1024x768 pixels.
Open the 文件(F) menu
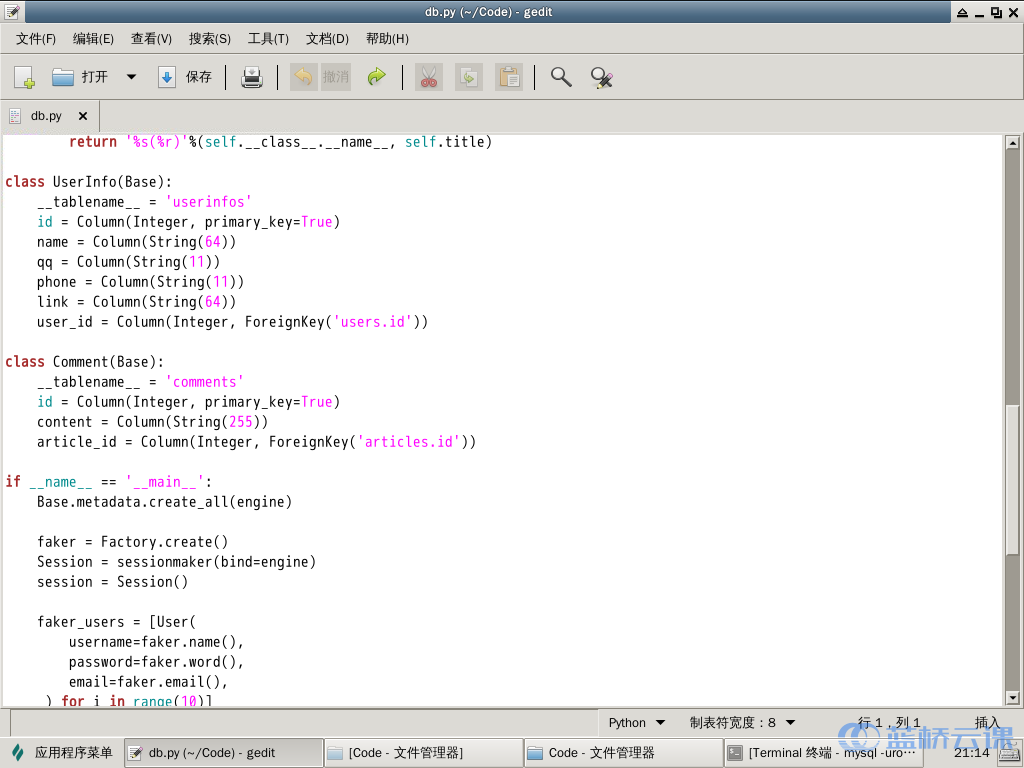36,39
